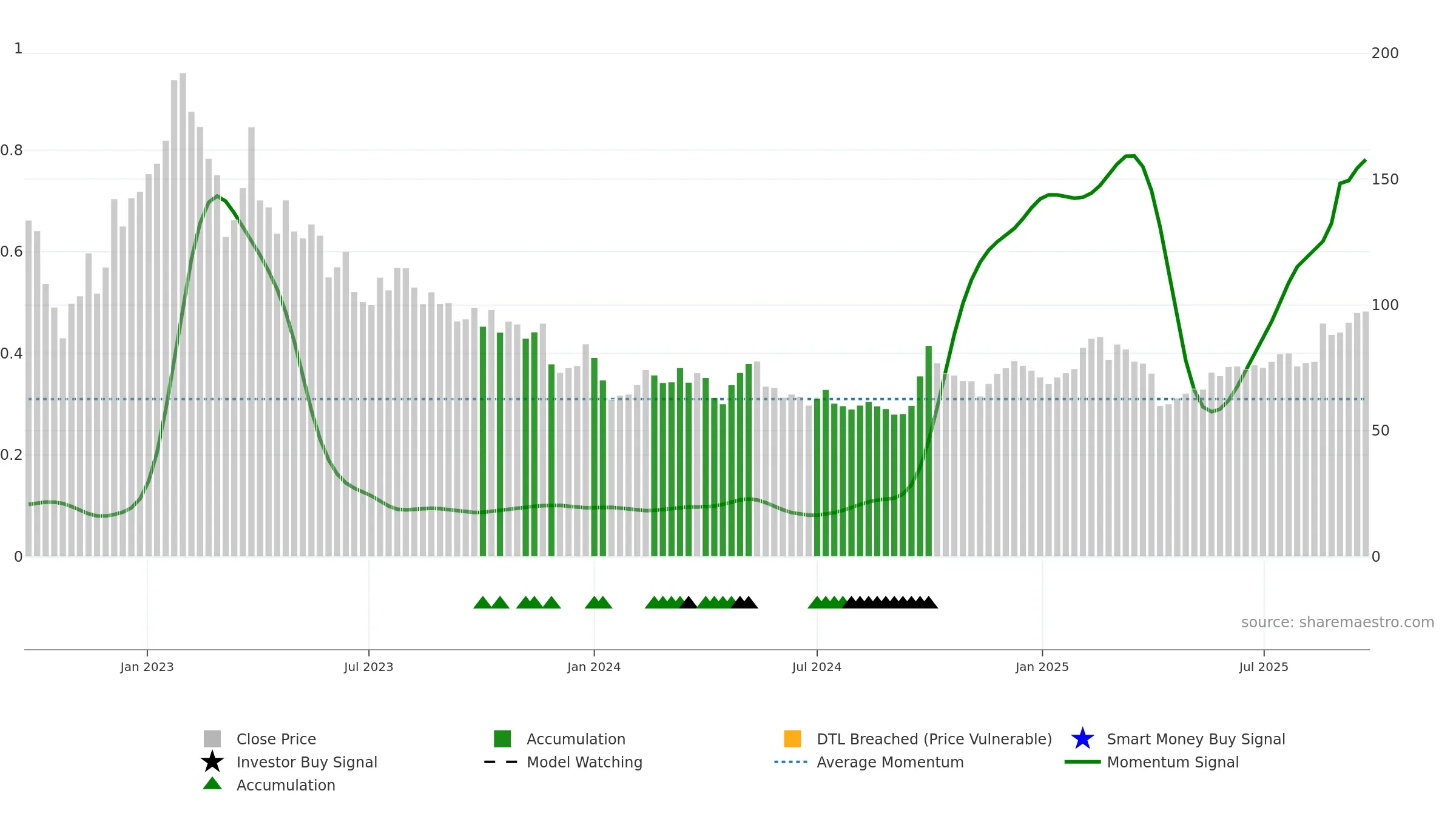Click the Investor Buy Signal legend text
This screenshot has width=1456, height=819.
tap(307, 762)
